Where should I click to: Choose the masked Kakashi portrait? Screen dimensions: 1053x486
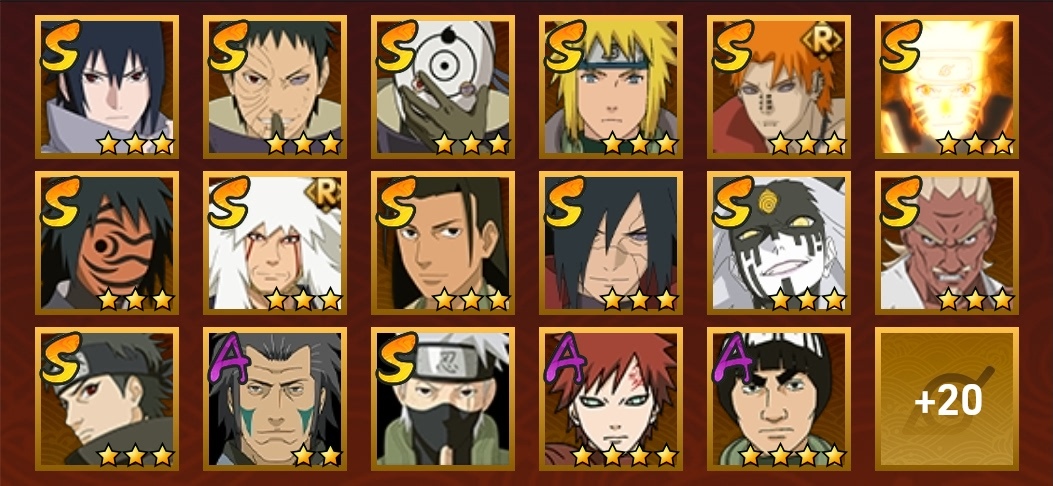click(x=443, y=399)
